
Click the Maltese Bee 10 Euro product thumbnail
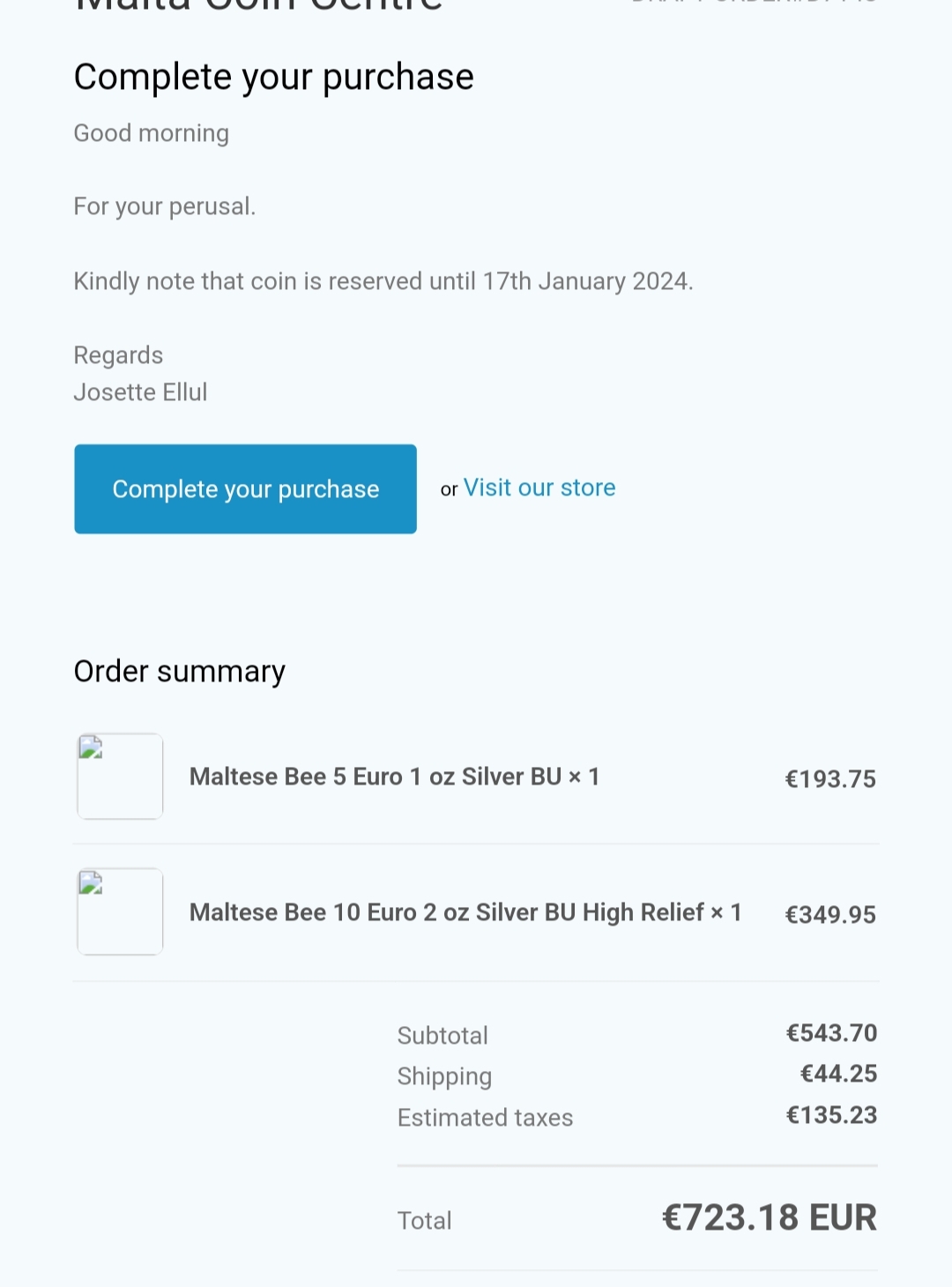pos(120,911)
